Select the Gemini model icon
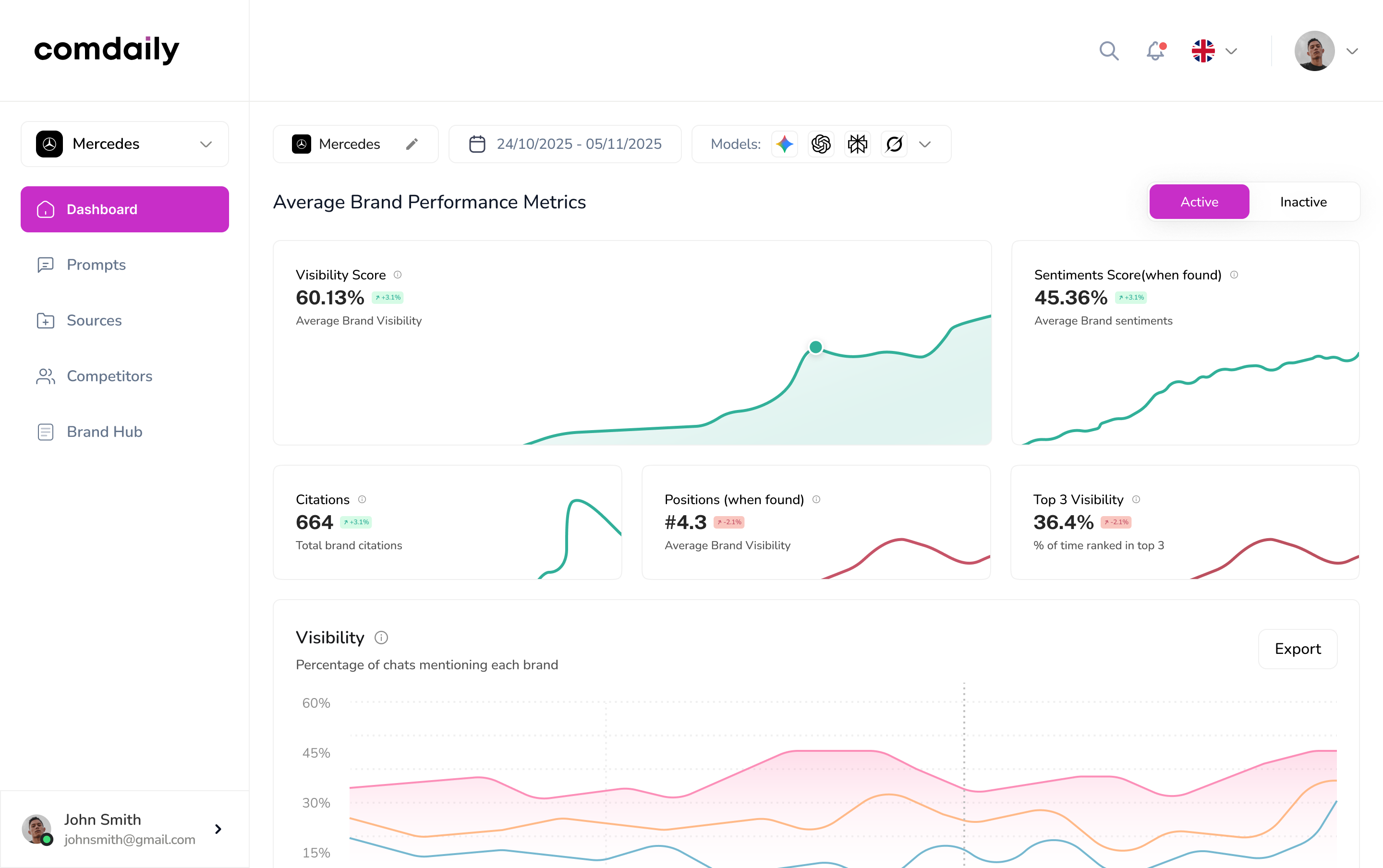The height and width of the screenshot is (868, 1383). tap(784, 144)
